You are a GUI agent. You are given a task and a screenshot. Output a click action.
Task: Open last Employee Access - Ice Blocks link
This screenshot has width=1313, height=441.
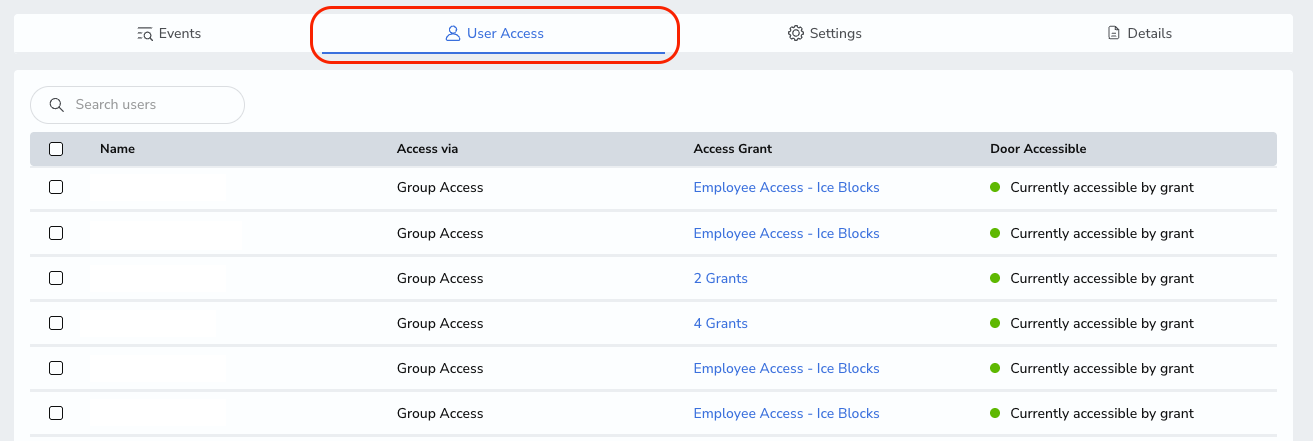click(786, 413)
